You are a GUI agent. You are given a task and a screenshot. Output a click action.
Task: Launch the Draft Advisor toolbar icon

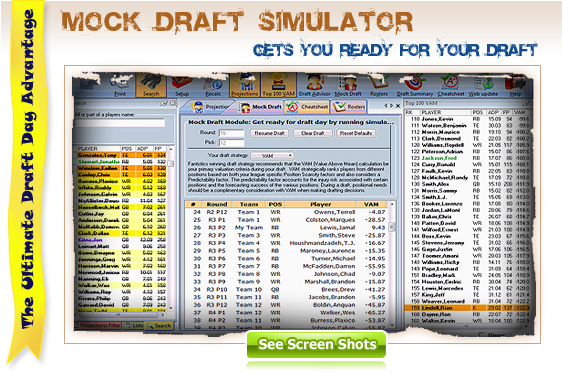click(x=314, y=85)
